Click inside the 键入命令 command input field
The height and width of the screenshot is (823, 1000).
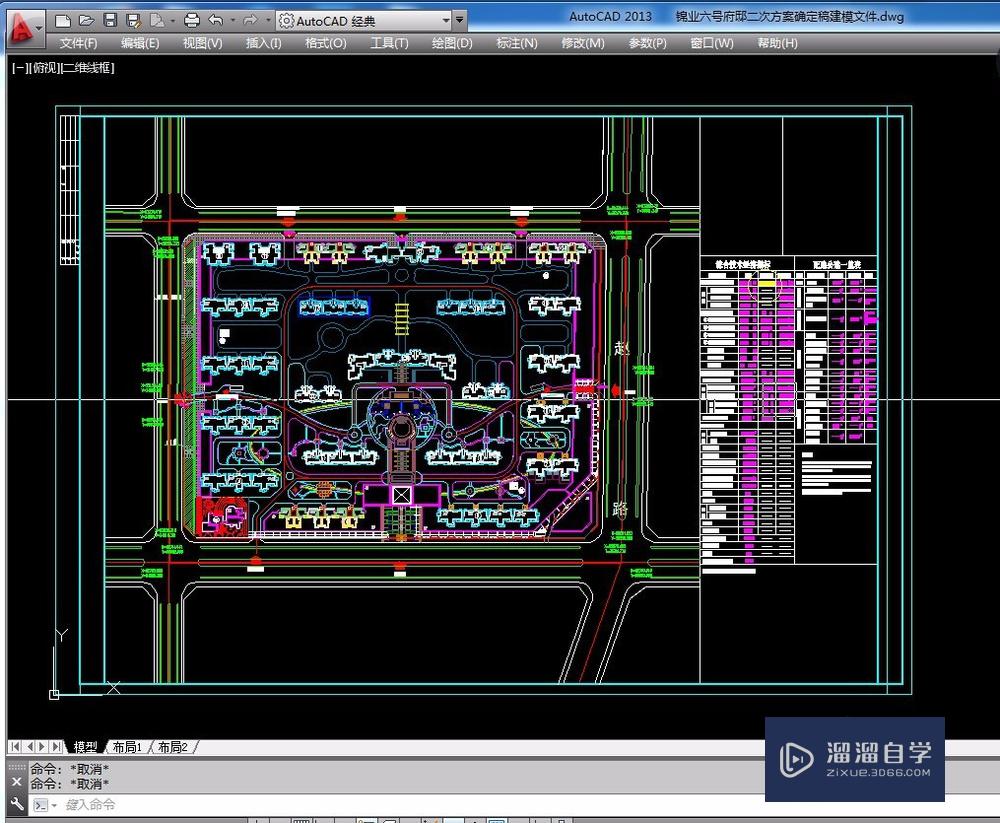pos(120,805)
